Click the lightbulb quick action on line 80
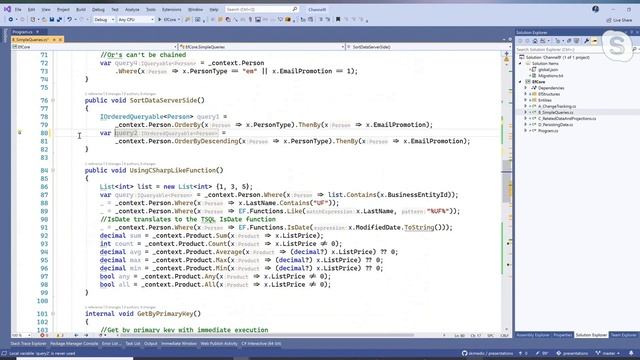The height and width of the screenshot is (360, 640). click(20, 133)
